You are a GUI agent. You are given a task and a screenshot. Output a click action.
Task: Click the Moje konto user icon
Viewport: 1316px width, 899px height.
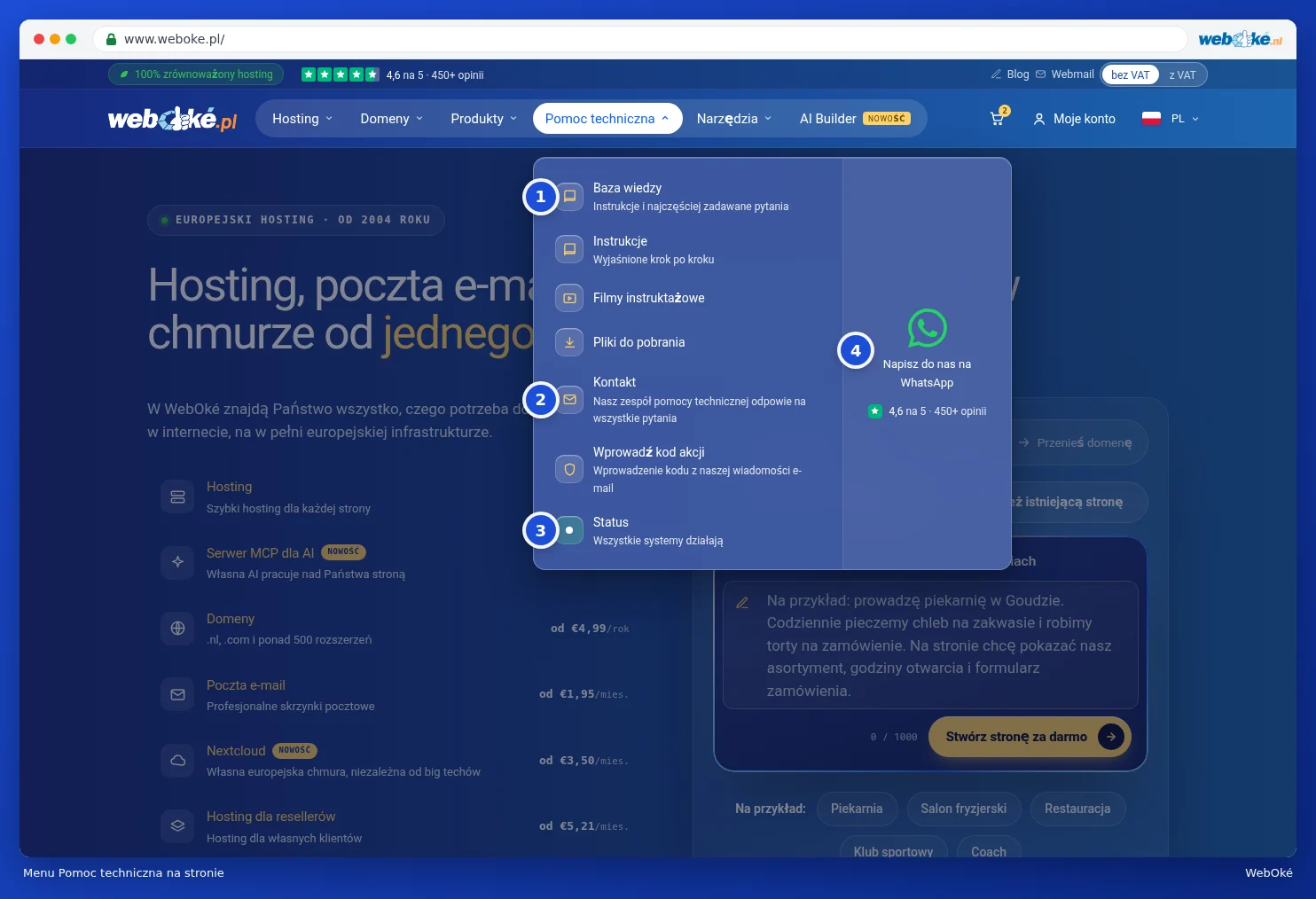point(1039,119)
